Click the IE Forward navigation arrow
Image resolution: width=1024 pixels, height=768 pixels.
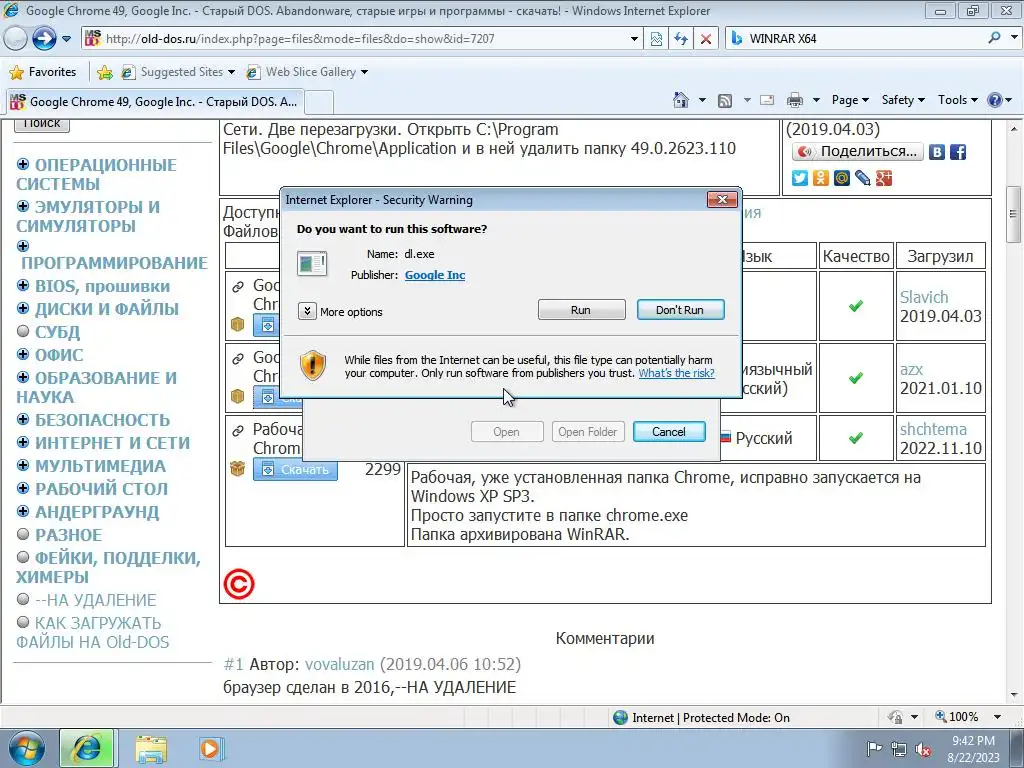coord(44,39)
